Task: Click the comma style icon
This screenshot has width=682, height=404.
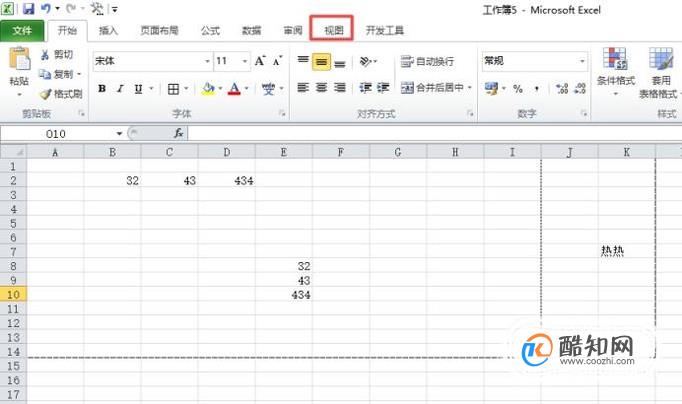Action: 537,89
